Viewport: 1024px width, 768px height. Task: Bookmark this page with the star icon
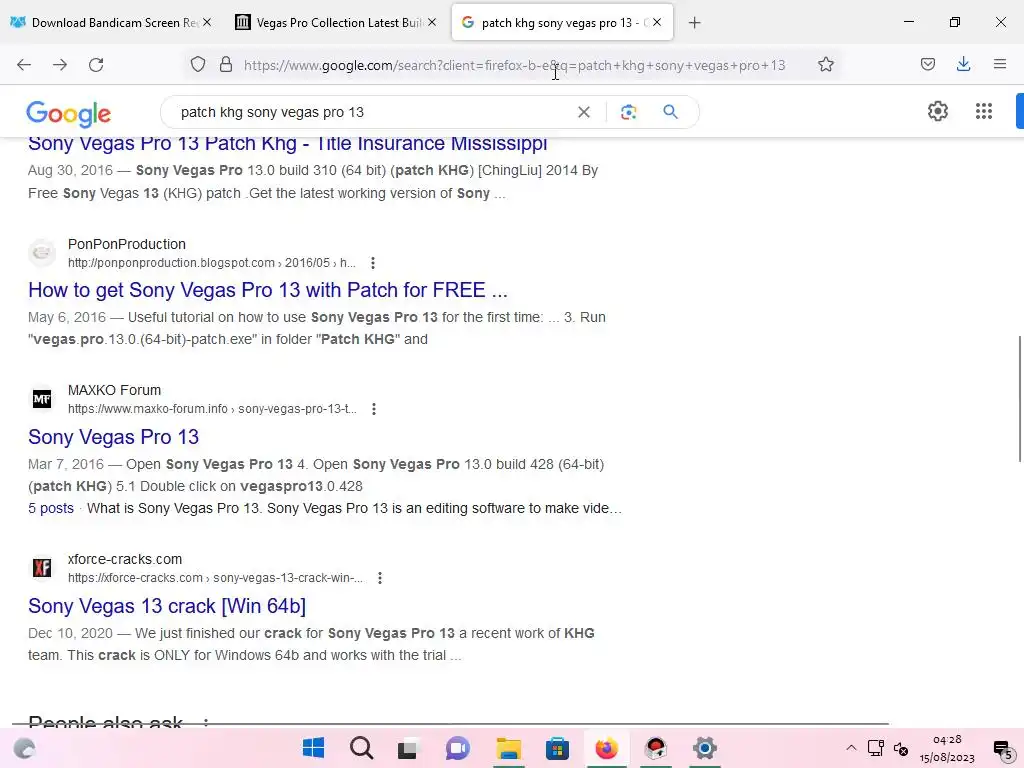click(x=825, y=64)
